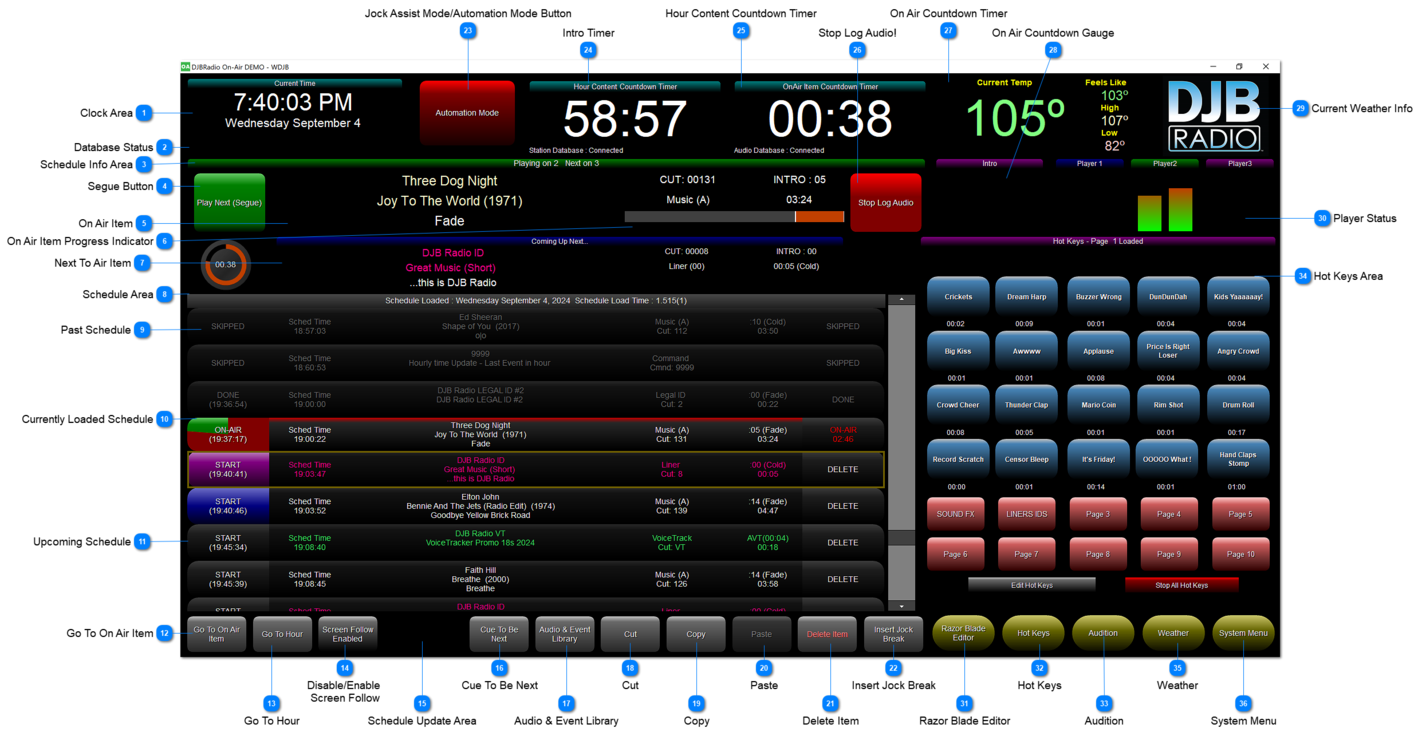Image resolution: width=1422 pixels, height=736 pixels.
Task: Open hot keys Page 3
Action: (1098, 514)
